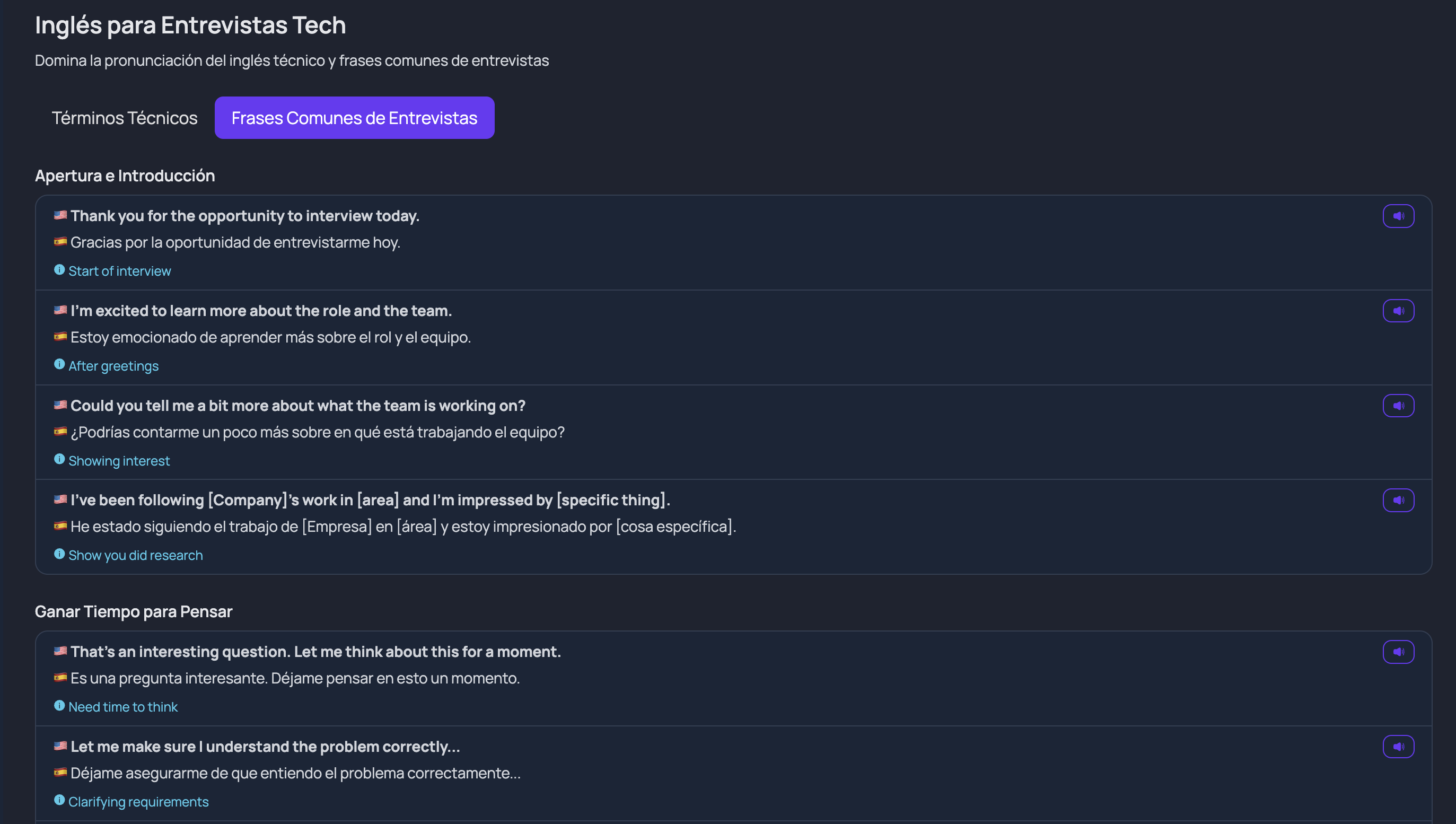Play audio for 'Let me make sure I understand' phrase

(1398, 747)
